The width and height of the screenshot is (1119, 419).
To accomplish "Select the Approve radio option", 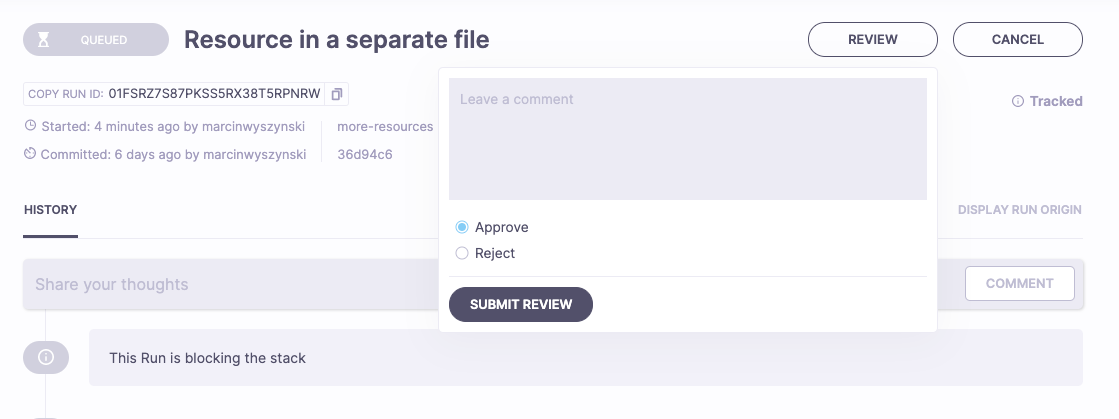I will click(462, 227).
